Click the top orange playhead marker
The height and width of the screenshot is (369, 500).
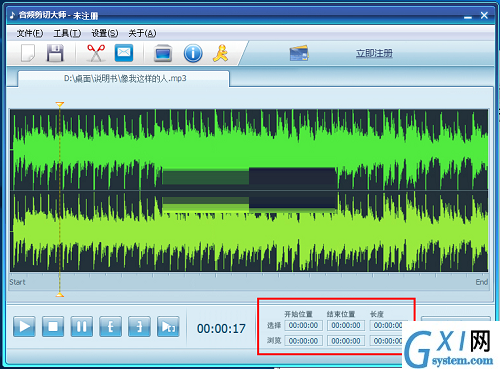(x=60, y=105)
